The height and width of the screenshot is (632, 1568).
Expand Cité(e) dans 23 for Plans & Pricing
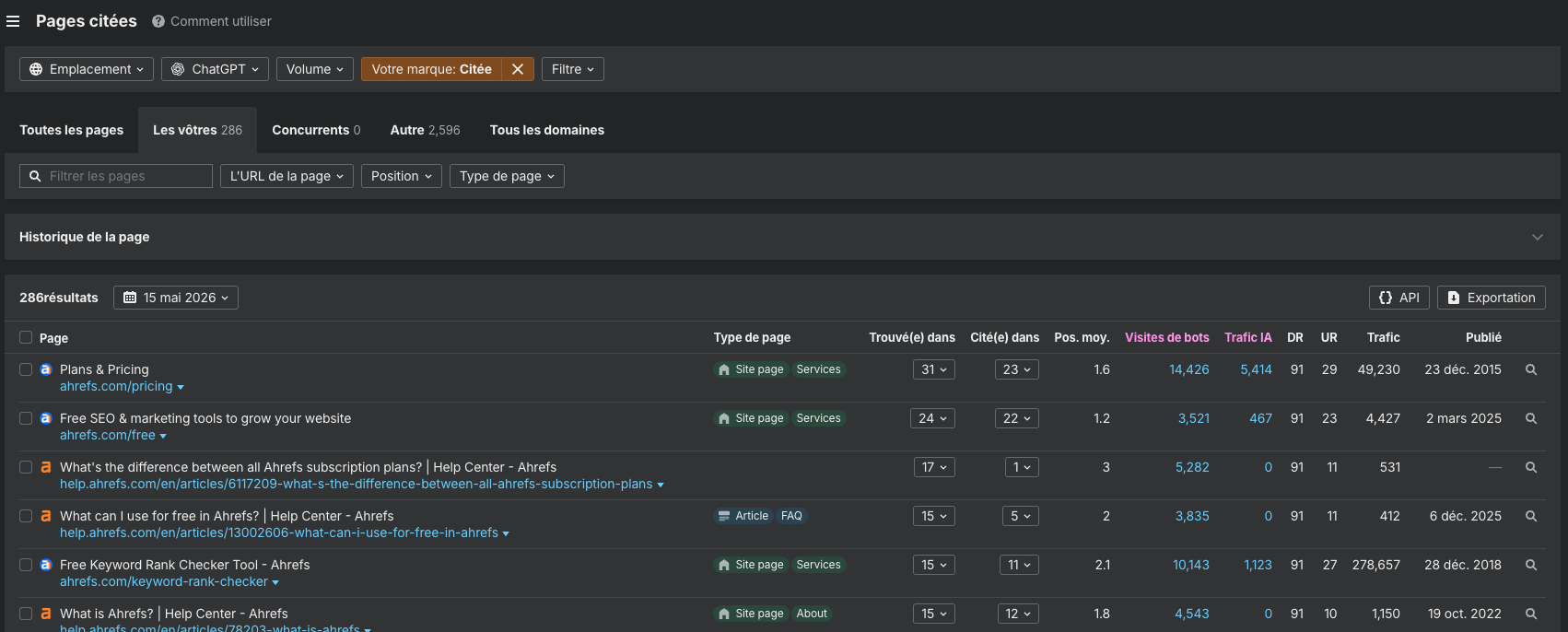1017,369
